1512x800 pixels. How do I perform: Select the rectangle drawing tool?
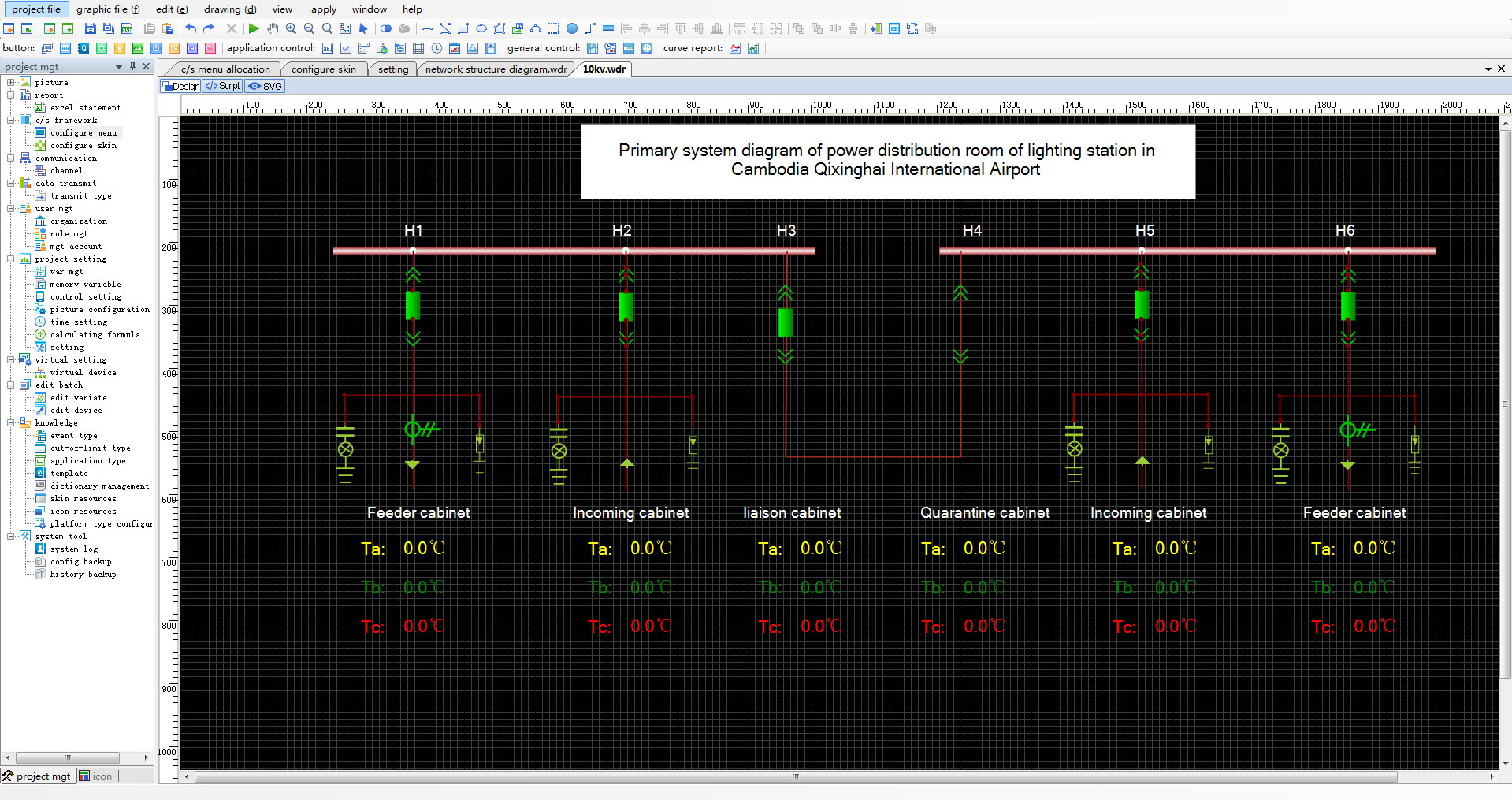[463, 28]
